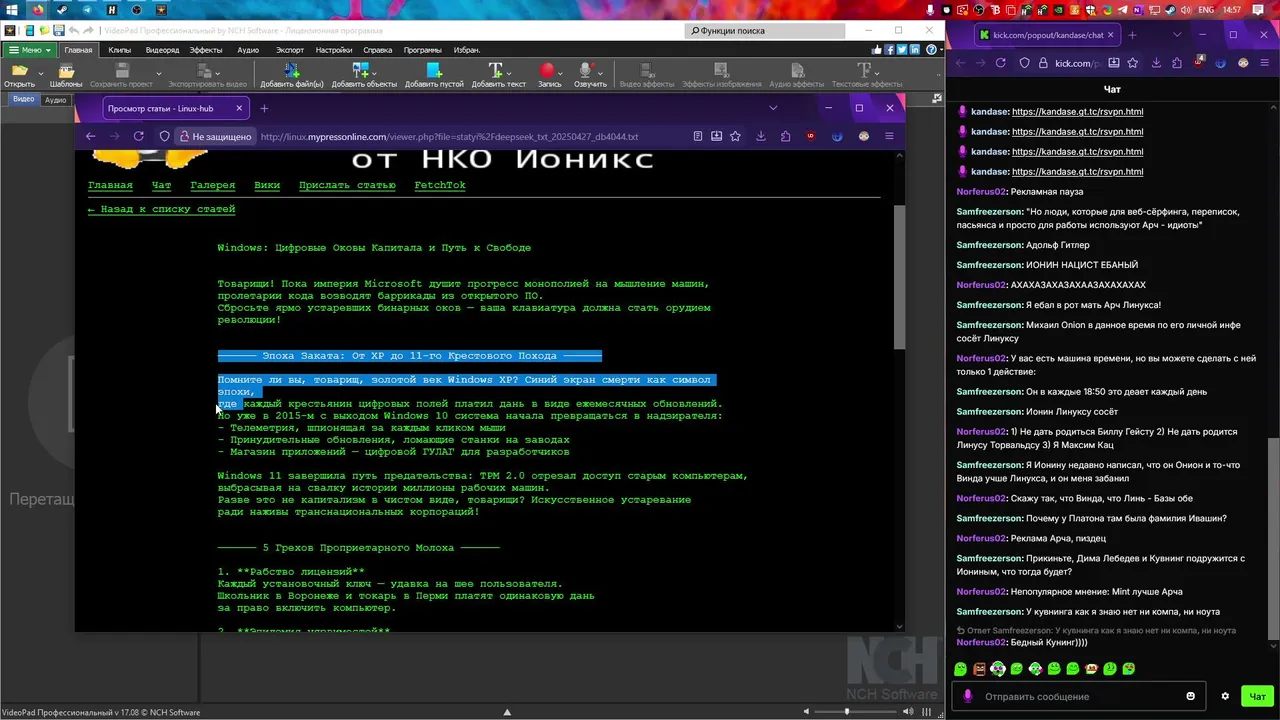
Task: Open the Вики link on Linux-hub page
Action: (267, 185)
